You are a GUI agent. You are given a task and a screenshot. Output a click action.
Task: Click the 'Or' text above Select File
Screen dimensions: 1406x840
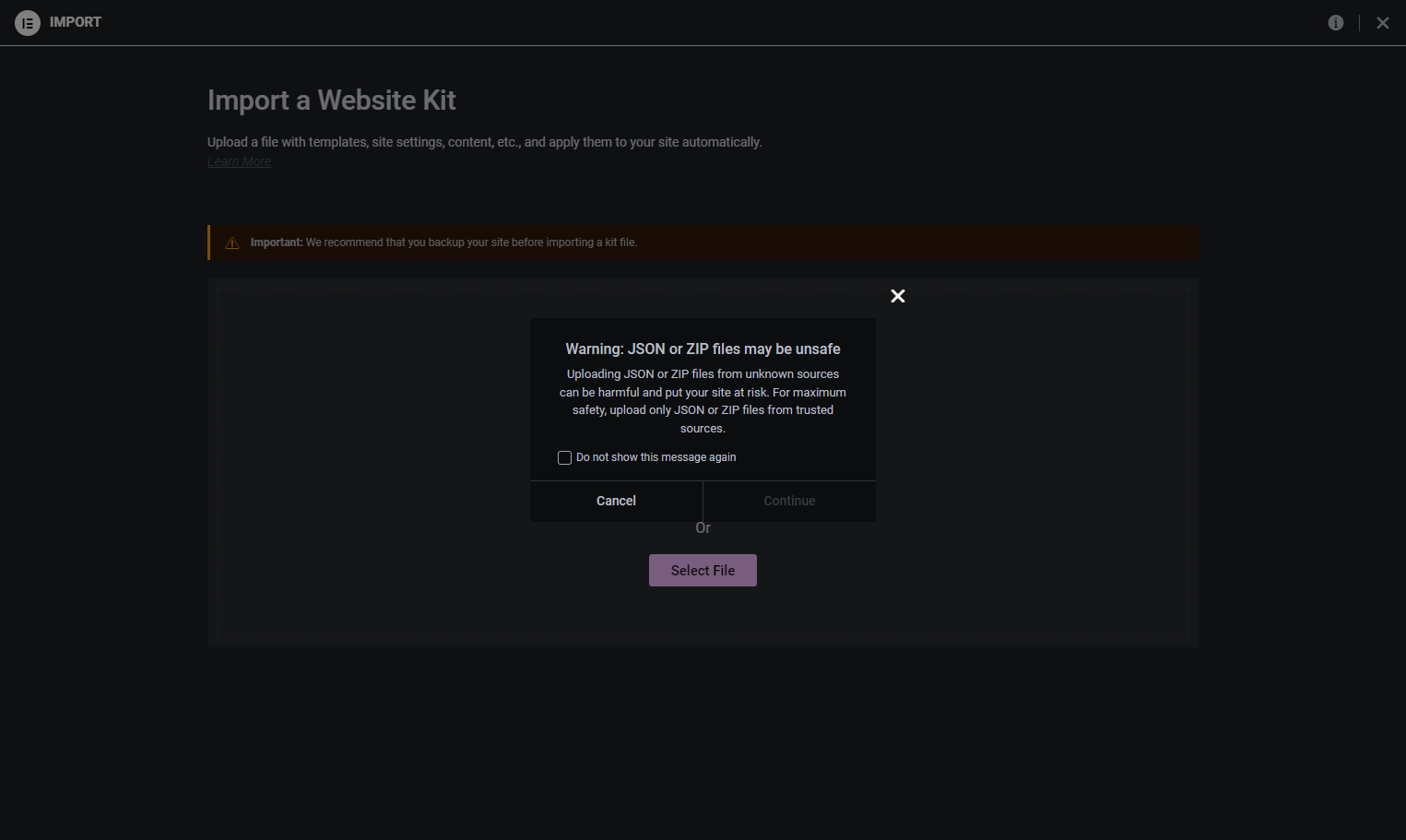[x=703, y=528]
